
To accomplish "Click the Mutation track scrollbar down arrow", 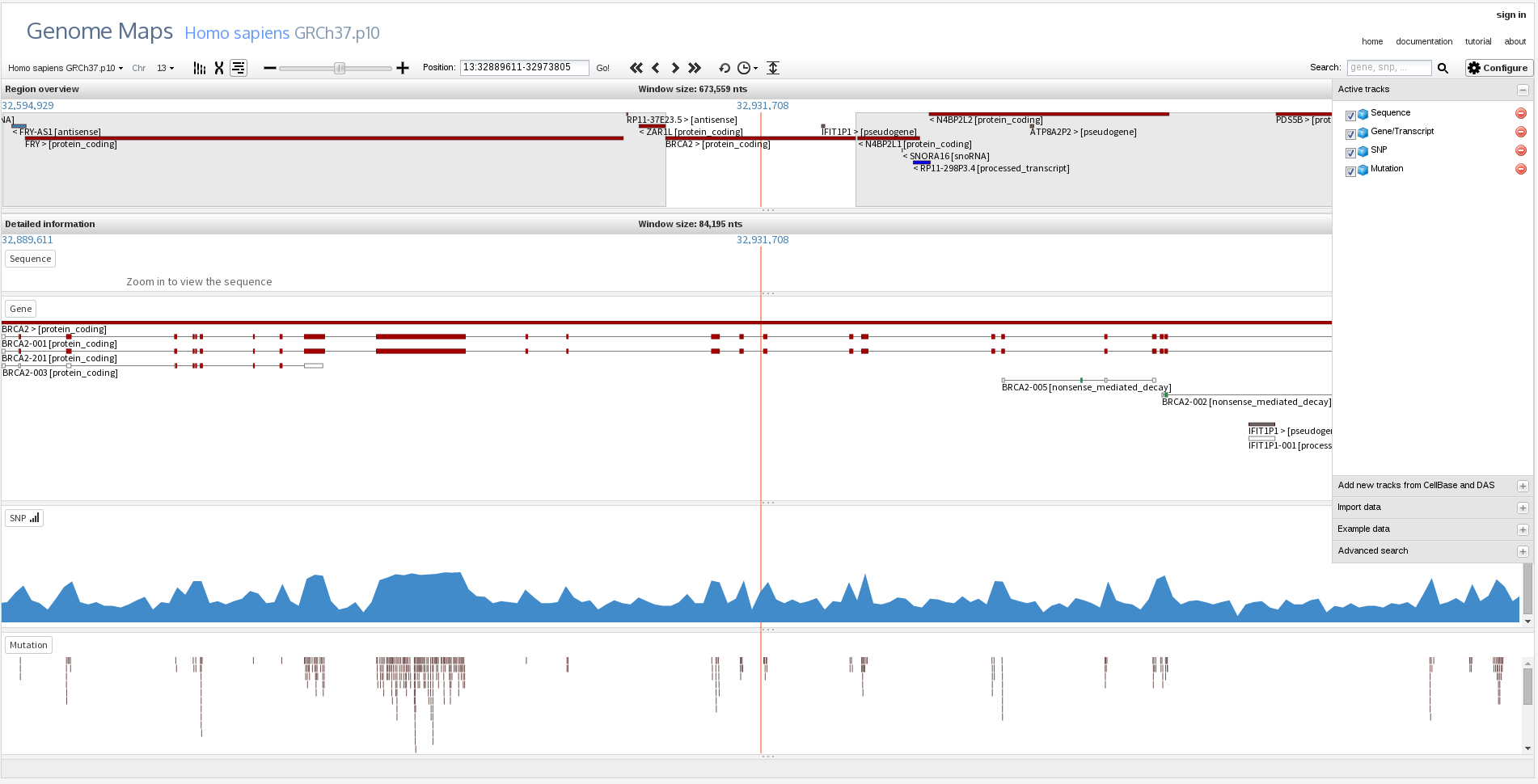I will 1527,748.
